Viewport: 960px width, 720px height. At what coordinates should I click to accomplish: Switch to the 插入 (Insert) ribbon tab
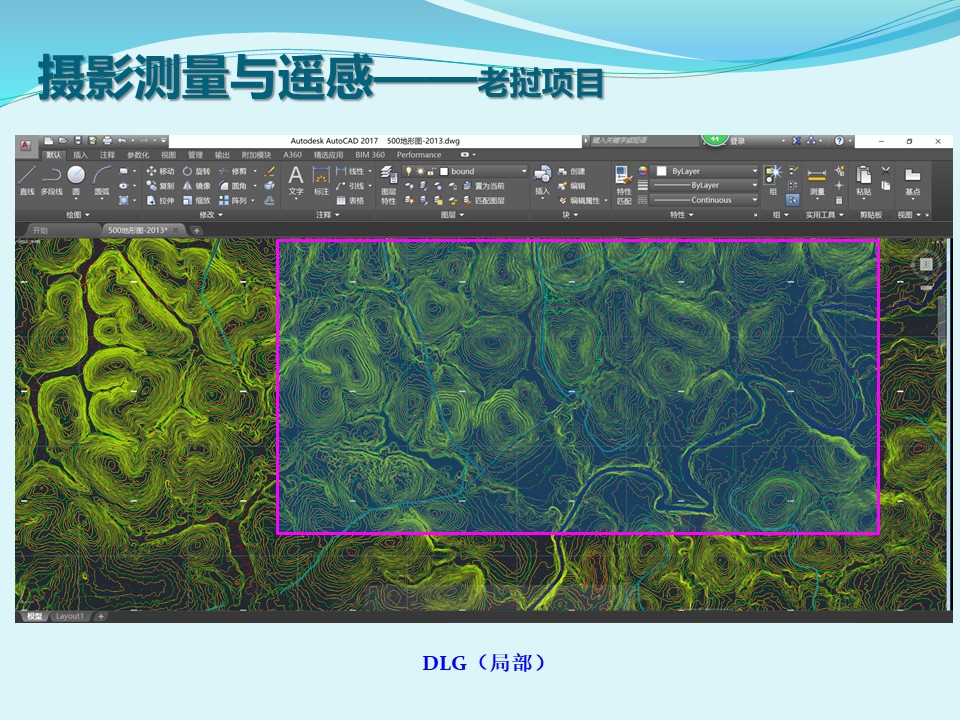coord(80,155)
